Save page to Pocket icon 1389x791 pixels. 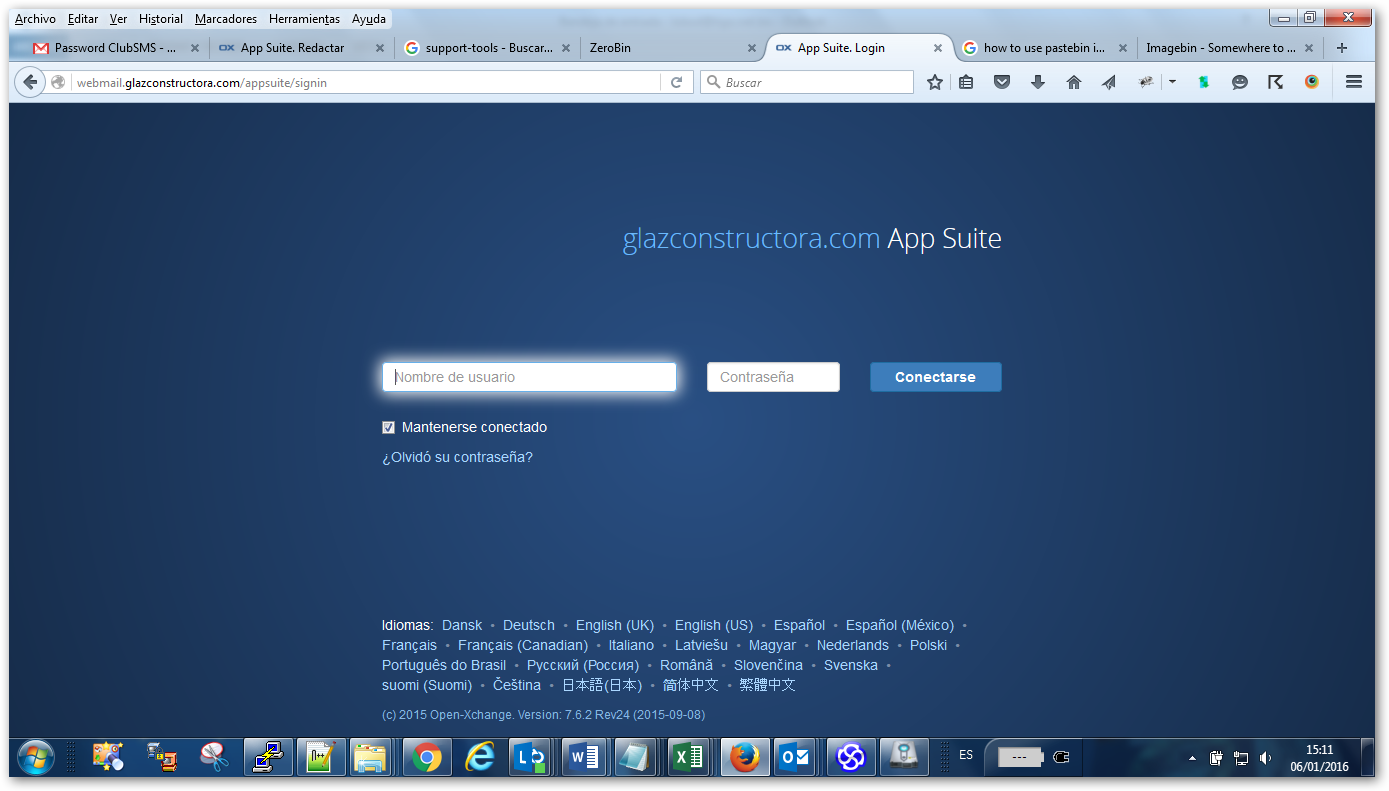point(1002,83)
